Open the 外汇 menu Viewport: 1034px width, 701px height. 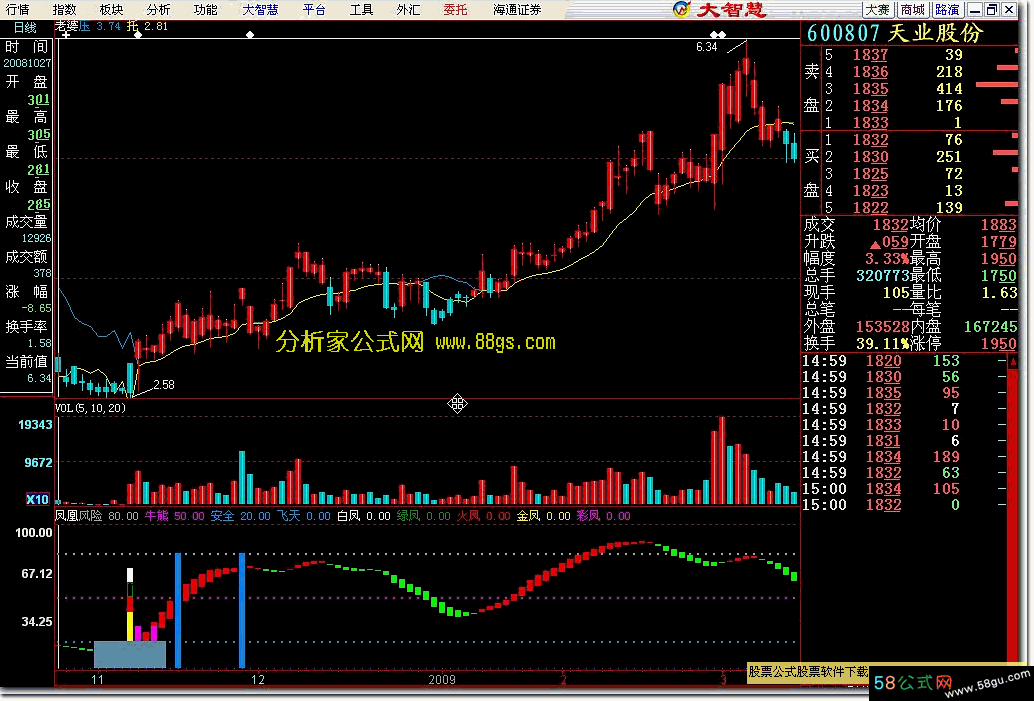408,9
